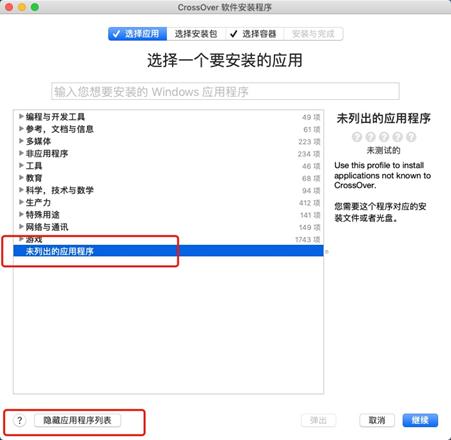Viewport: 451px width, 440px height.
Task: Expand the 编程与开发工具 category arrow
Action: 21,116
